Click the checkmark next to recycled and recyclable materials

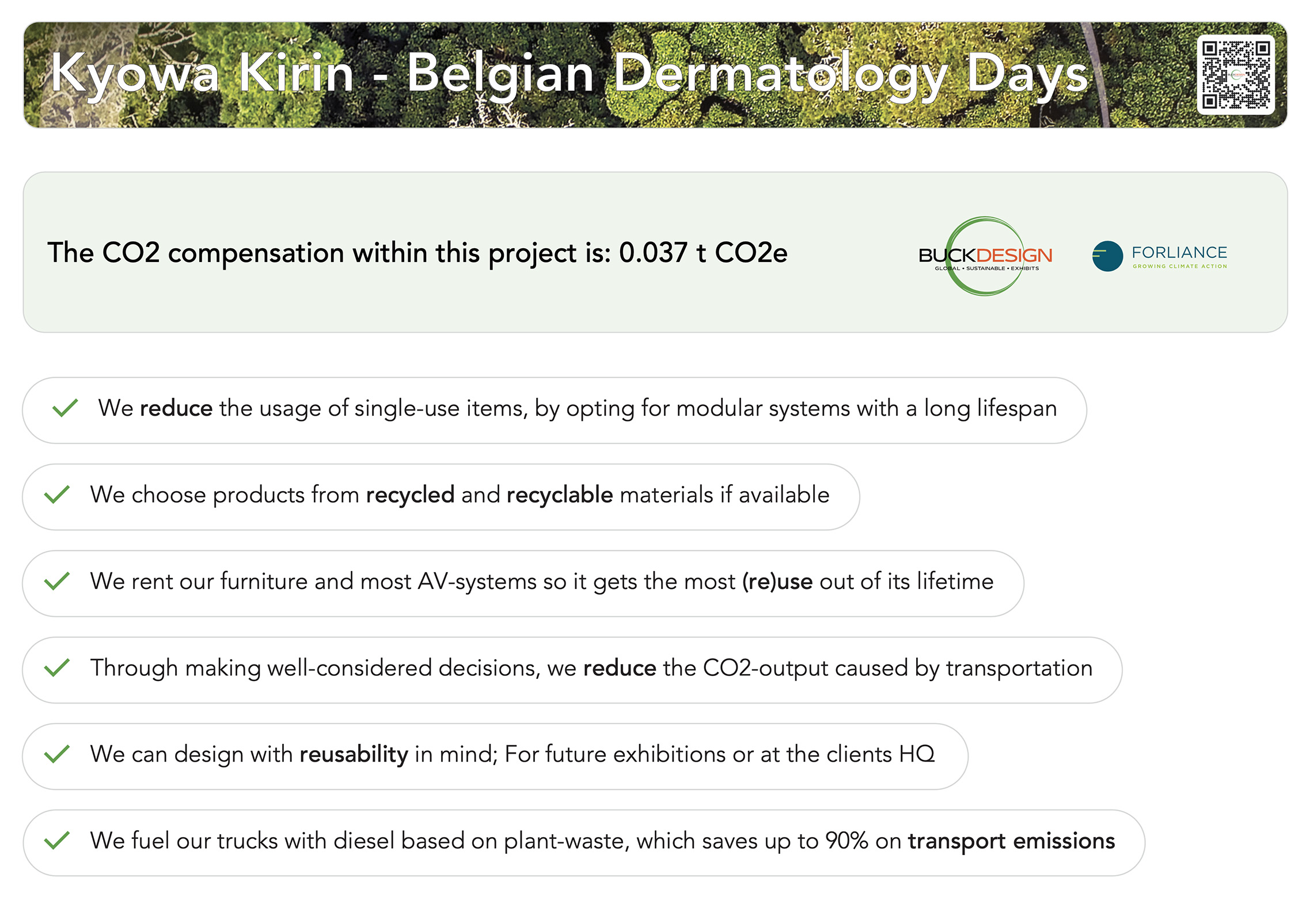(x=57, y=495)
